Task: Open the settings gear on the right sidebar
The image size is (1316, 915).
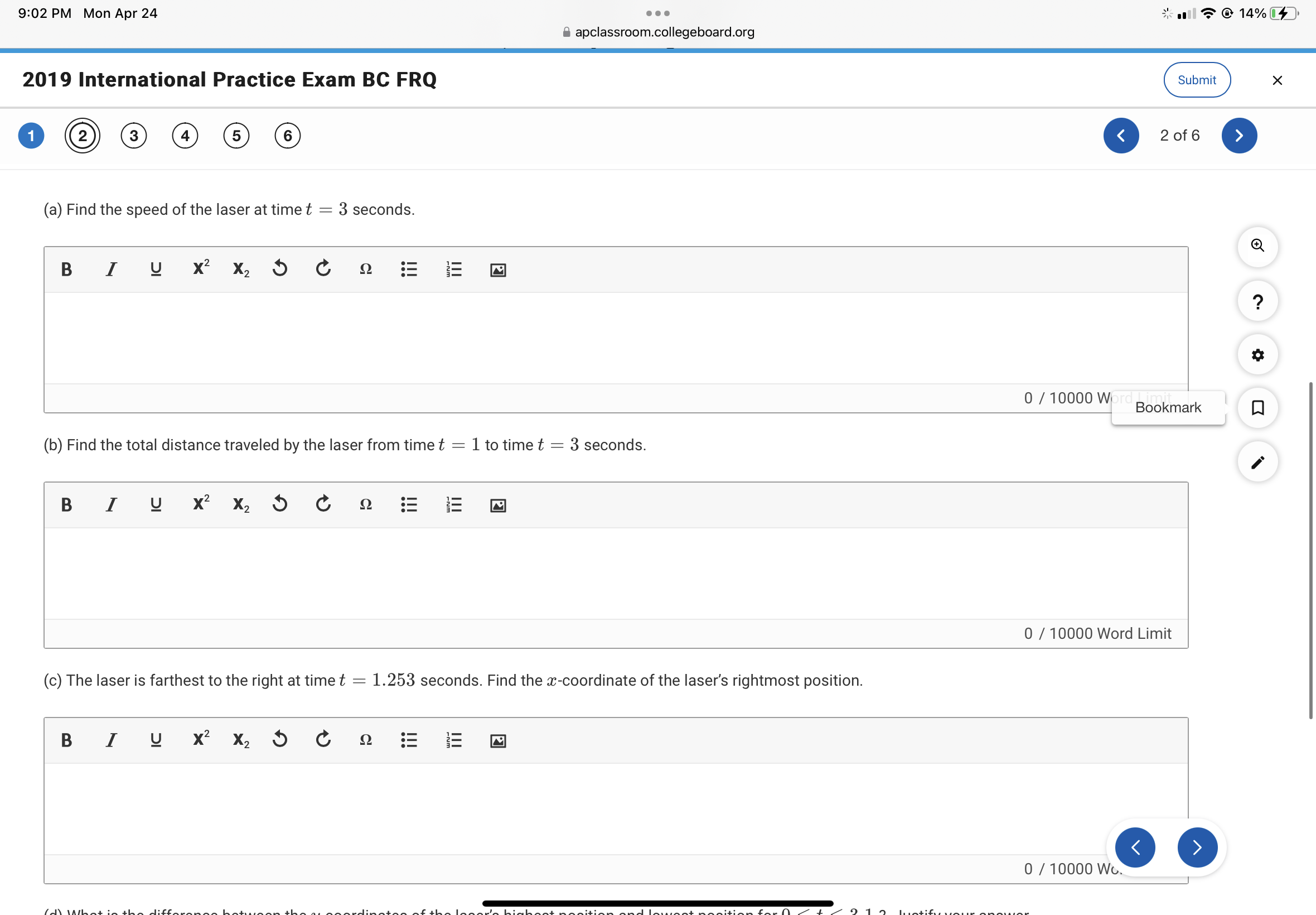Action: tap(1257, 354)
